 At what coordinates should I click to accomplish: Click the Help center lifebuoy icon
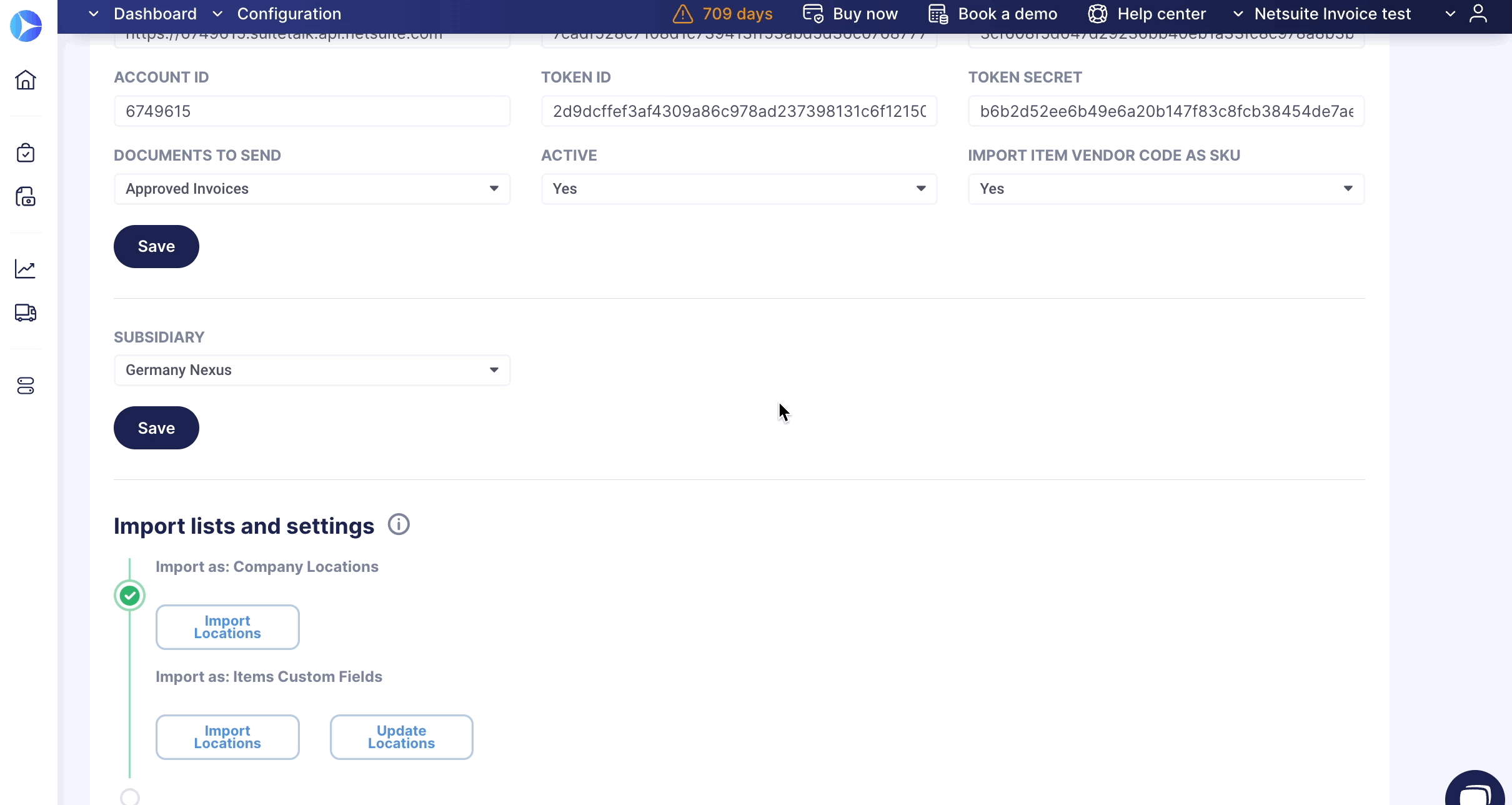(x=1097, y=13)
